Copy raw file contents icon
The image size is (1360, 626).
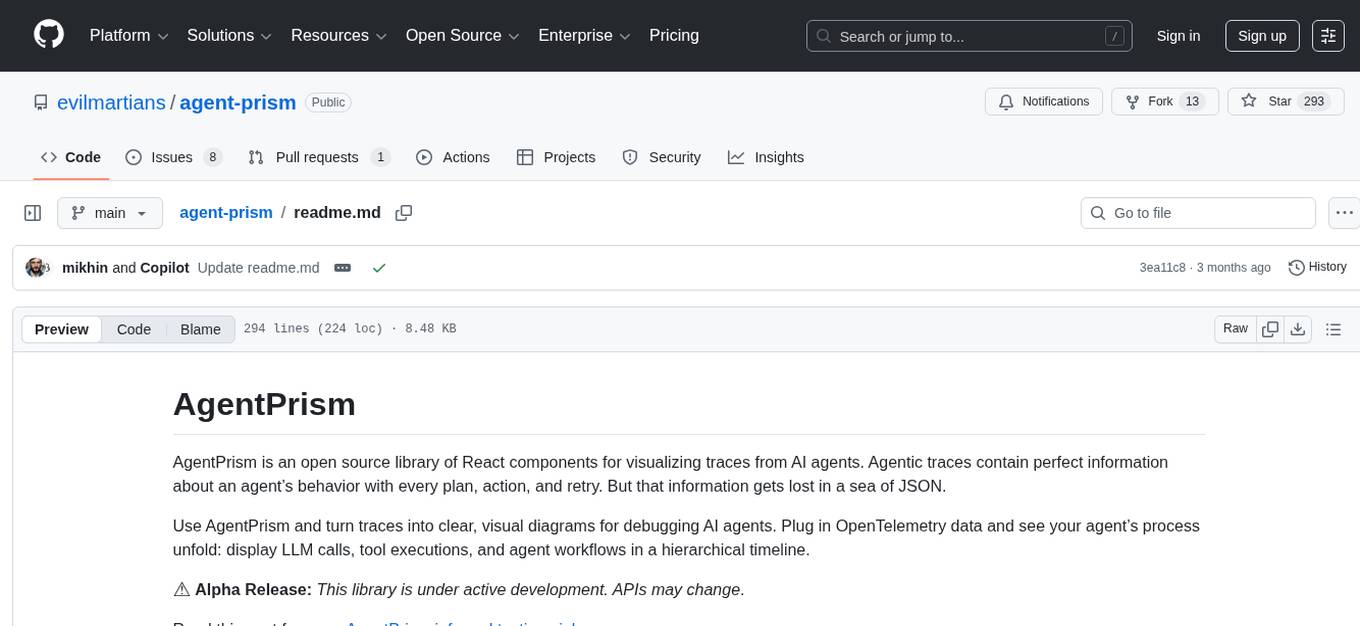1270,329
